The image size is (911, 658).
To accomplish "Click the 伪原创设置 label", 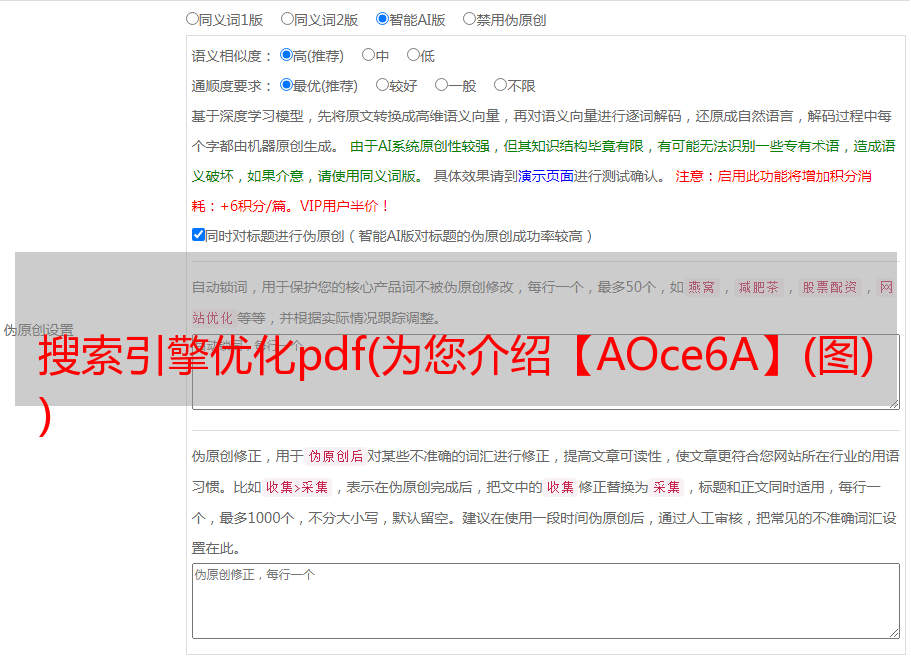I will (38, 330).
